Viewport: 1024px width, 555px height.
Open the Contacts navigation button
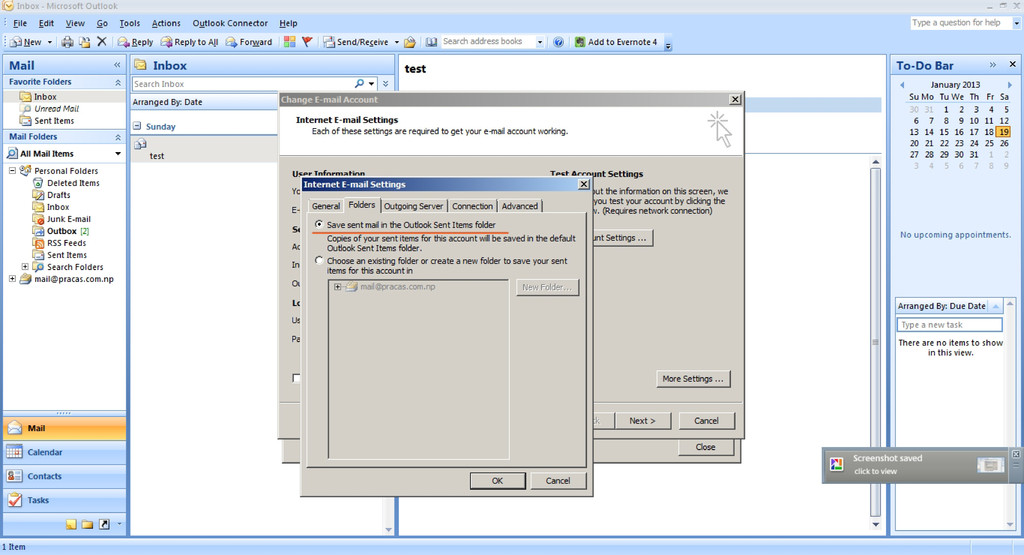click(x=65, y=476)
